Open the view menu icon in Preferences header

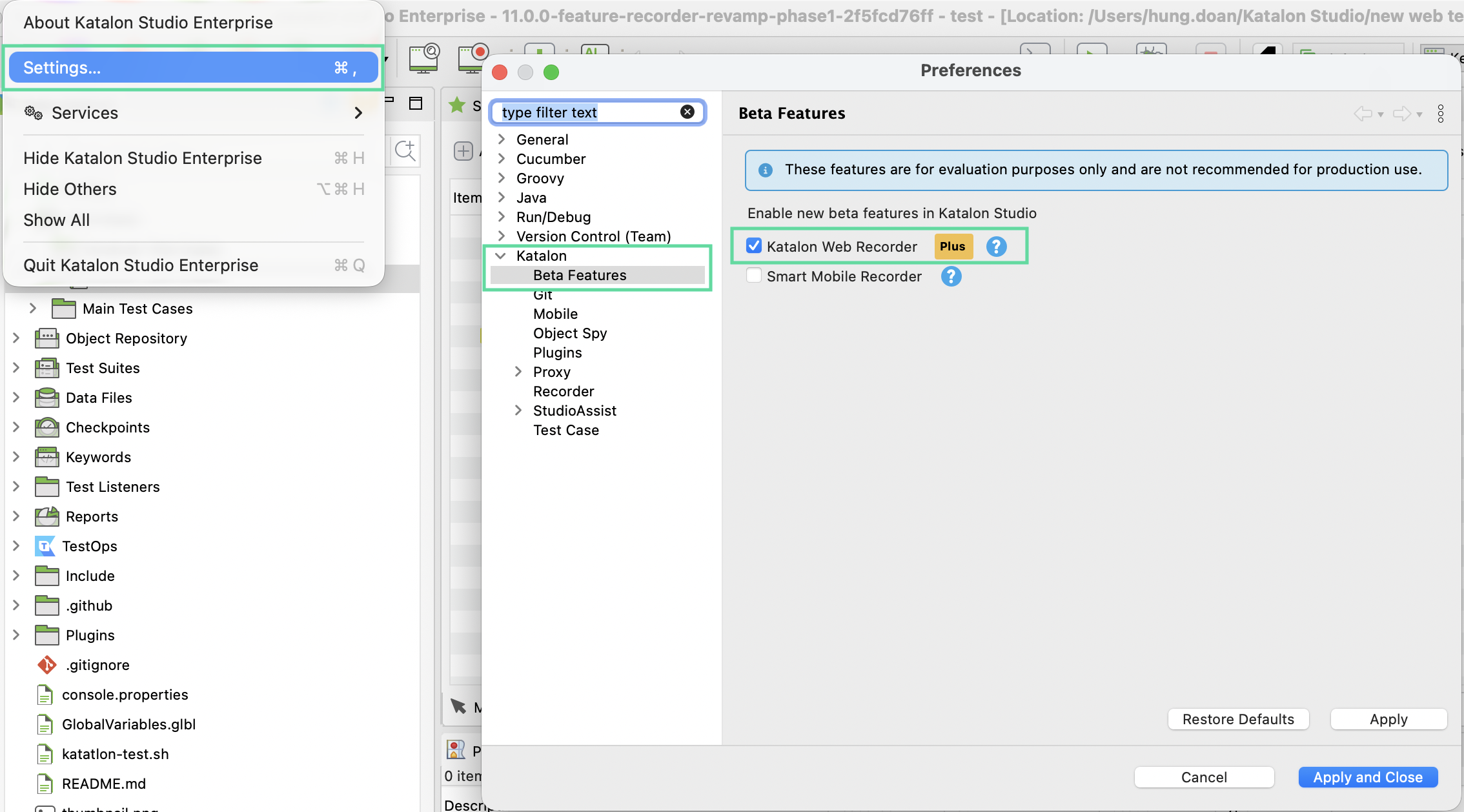[1441, 114]
